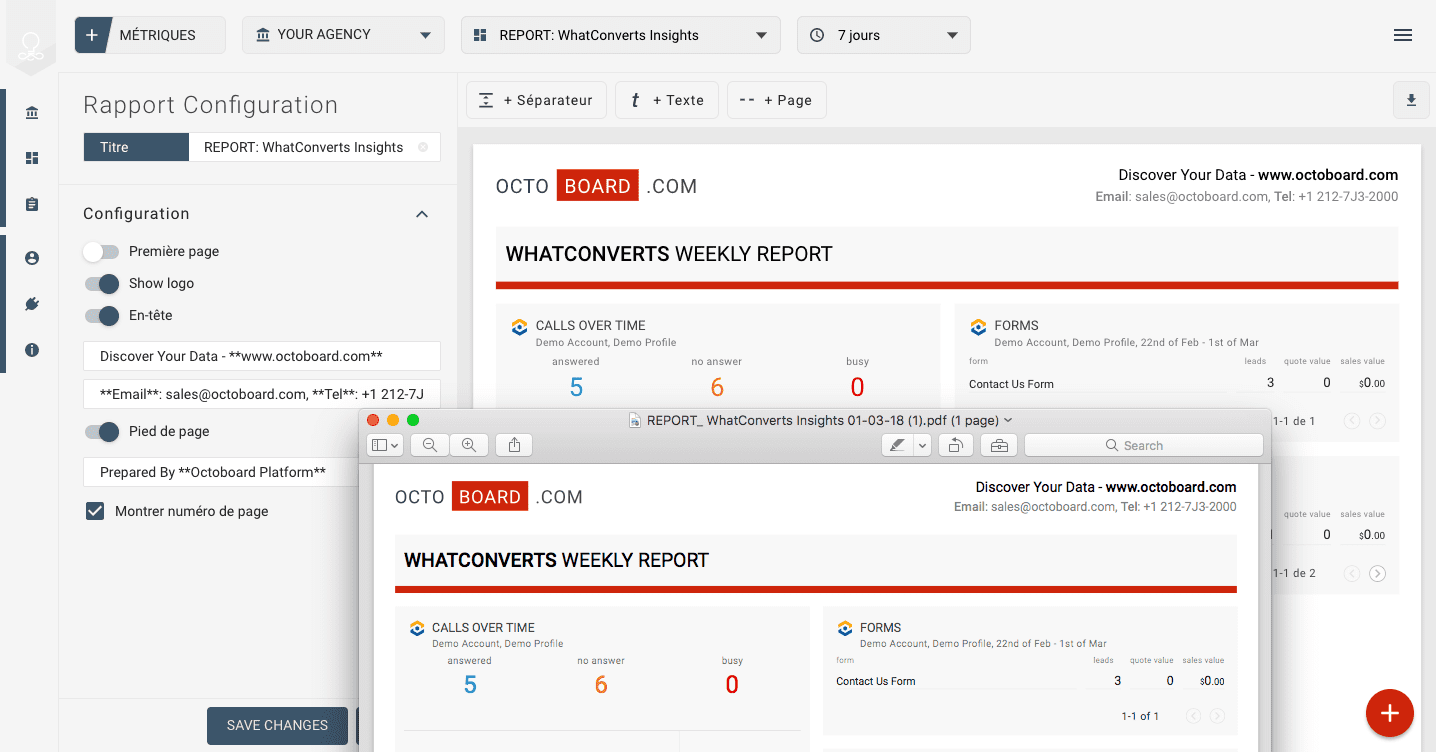Image resolution: width=1436 pixels, height=752 pixels.
Task: Click the sidebar view icon in the PDF viewer
Action: 385,445
